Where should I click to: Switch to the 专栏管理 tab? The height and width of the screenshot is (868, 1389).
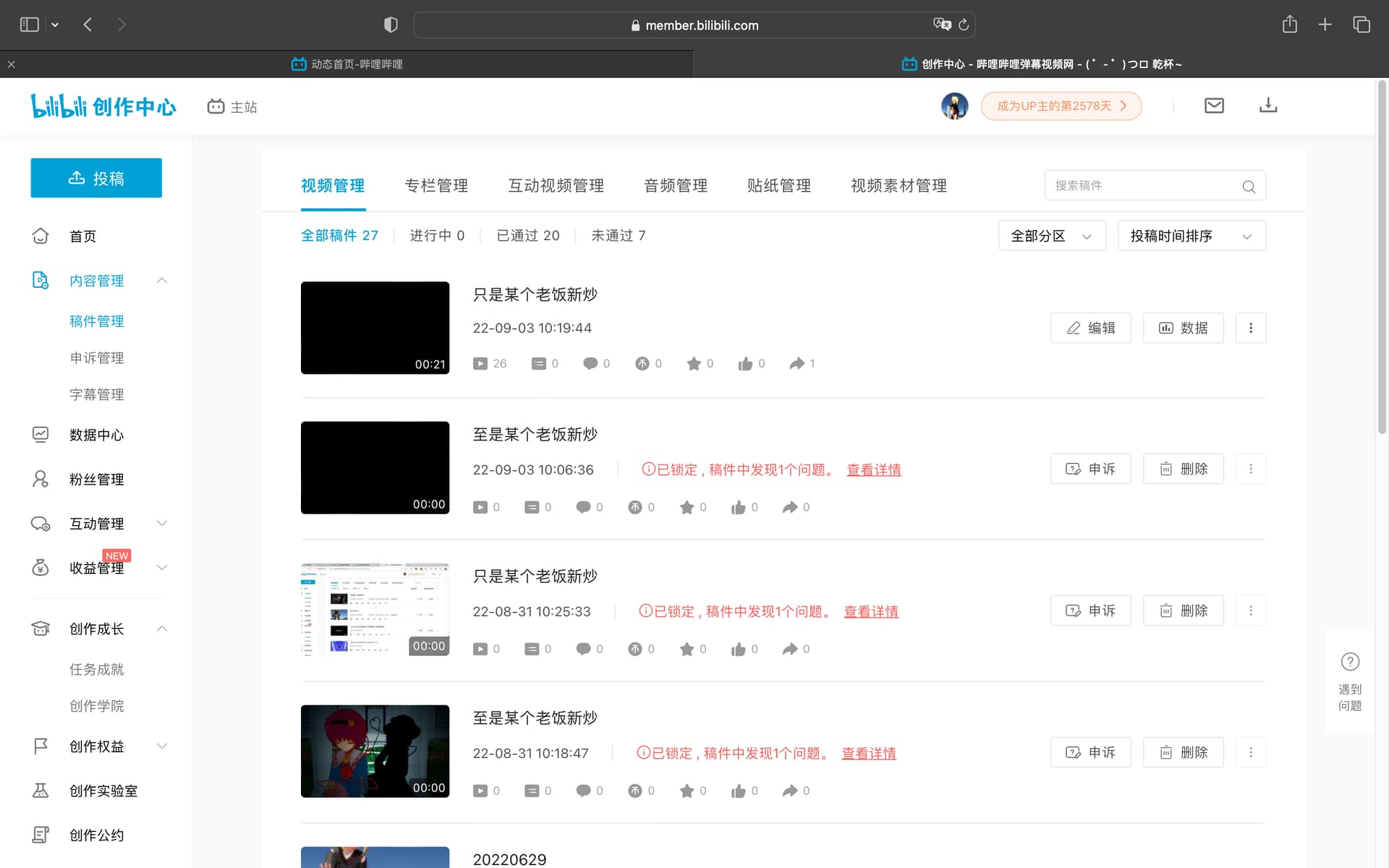coord(436,186)
